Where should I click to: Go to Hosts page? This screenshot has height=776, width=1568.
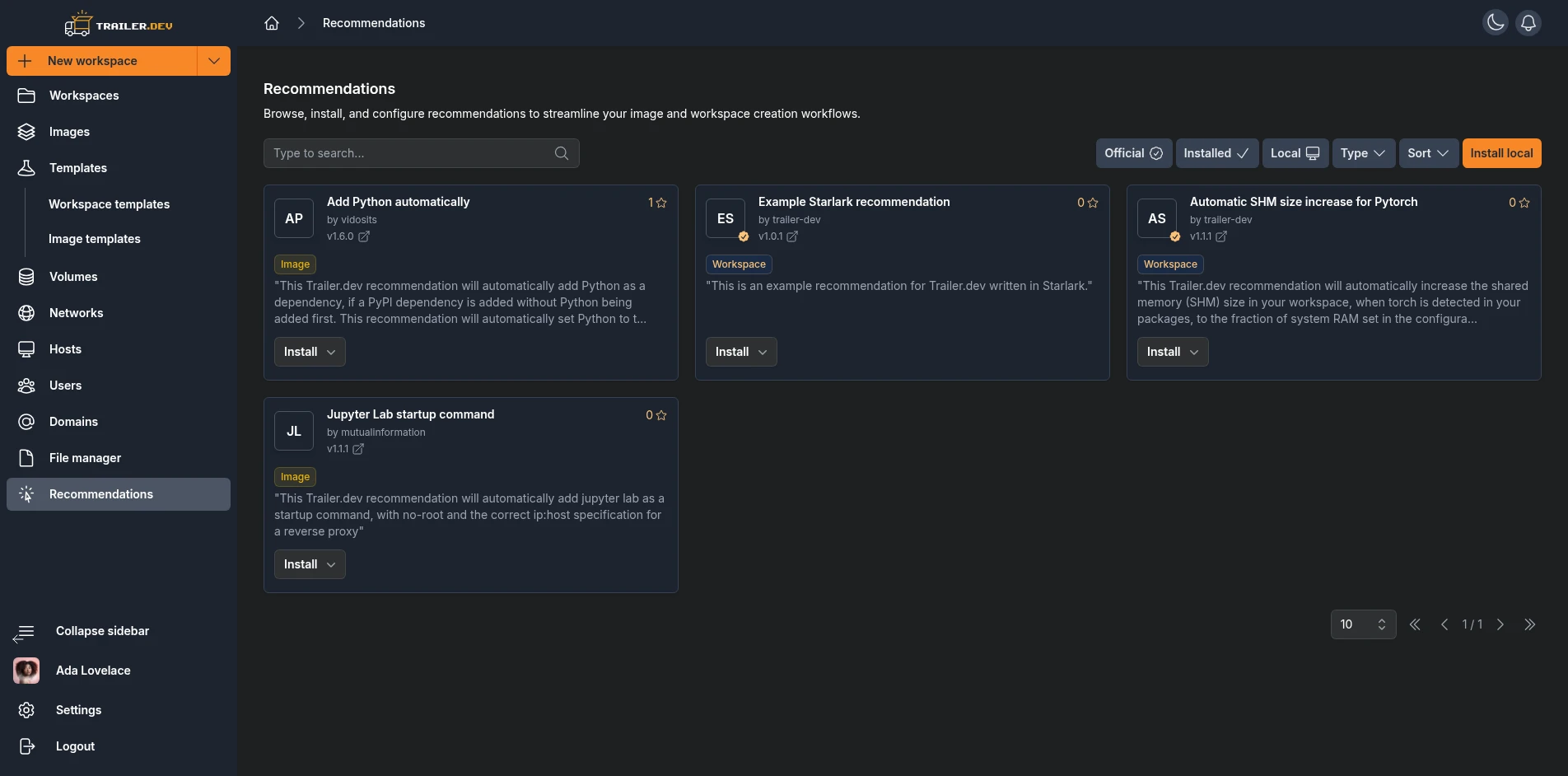click(119, 349)
